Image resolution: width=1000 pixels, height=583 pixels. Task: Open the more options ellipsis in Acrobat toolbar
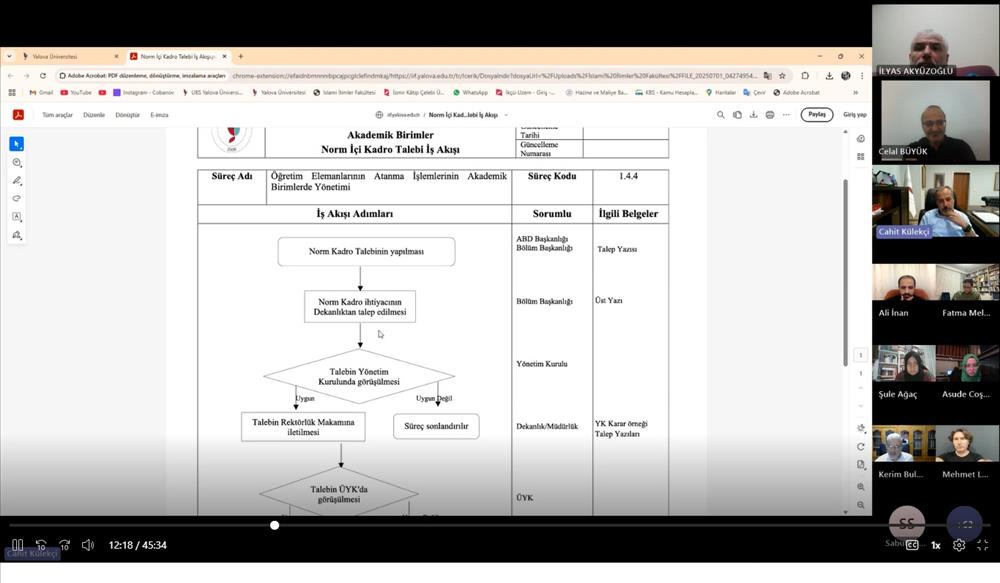pyautogui.click(x=786, y=115)
